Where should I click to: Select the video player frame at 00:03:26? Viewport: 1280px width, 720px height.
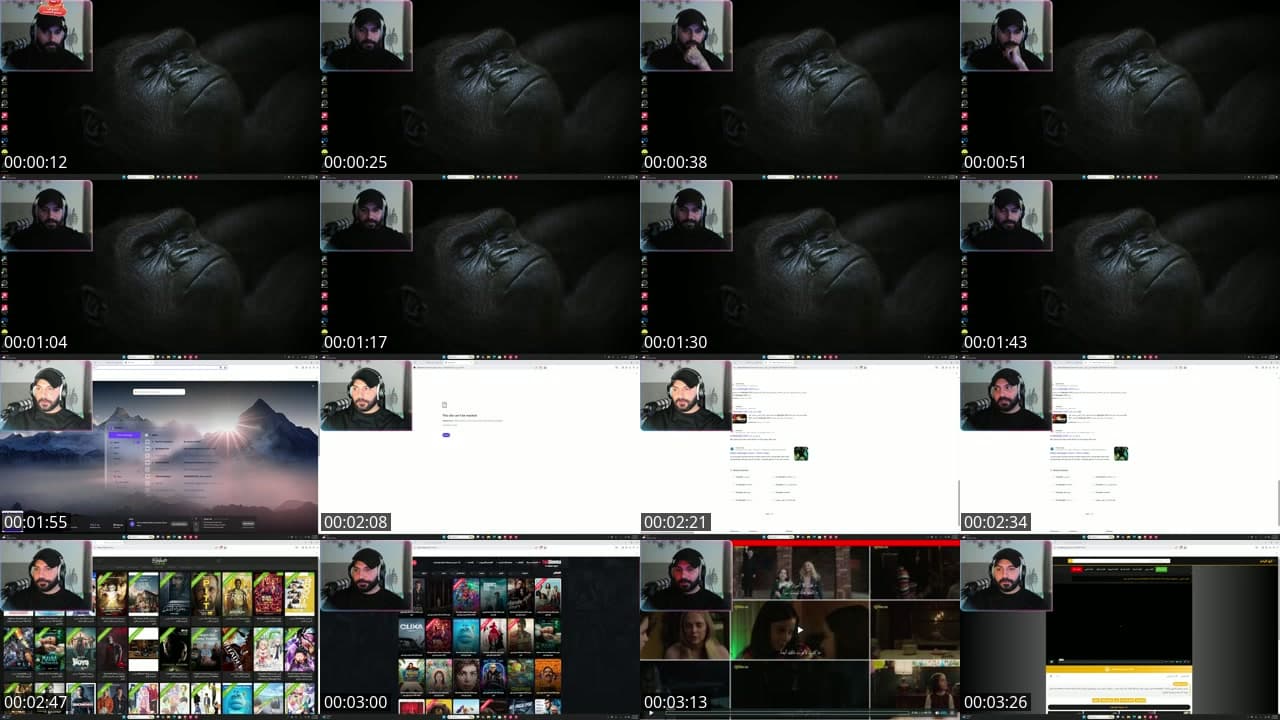click(x=1120, y=630)
